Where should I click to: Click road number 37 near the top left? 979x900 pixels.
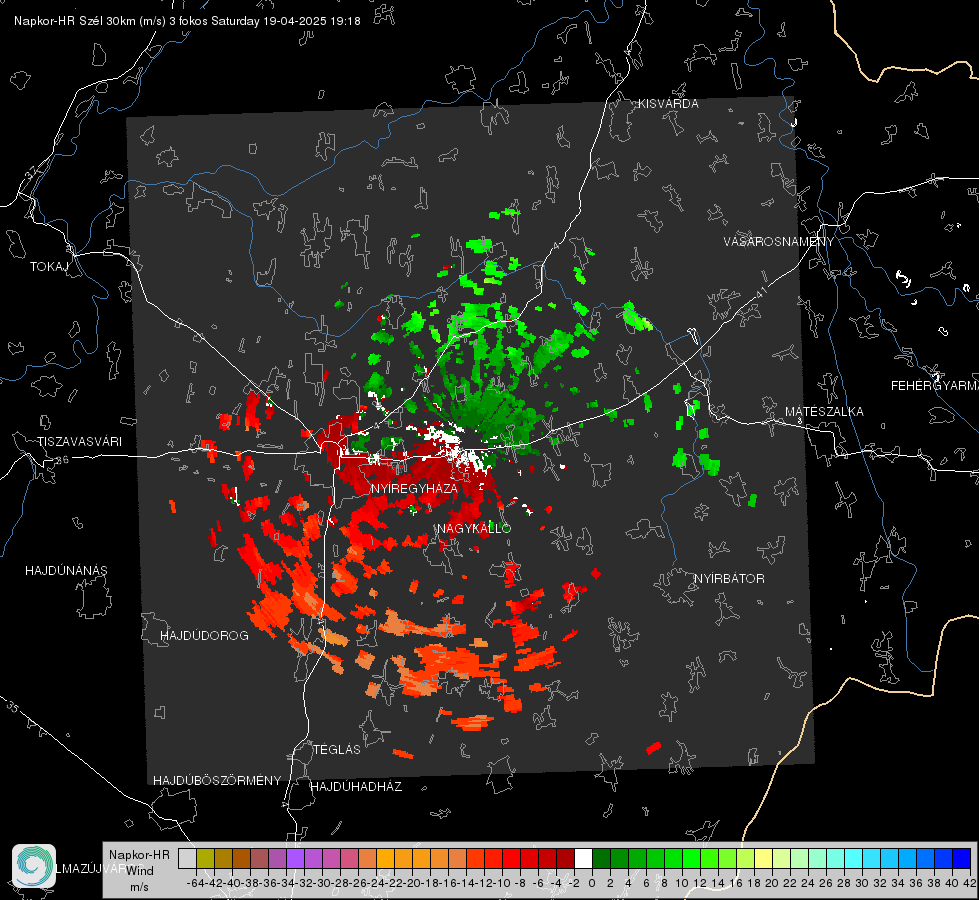pyautogui.click(x=31, y=172)
